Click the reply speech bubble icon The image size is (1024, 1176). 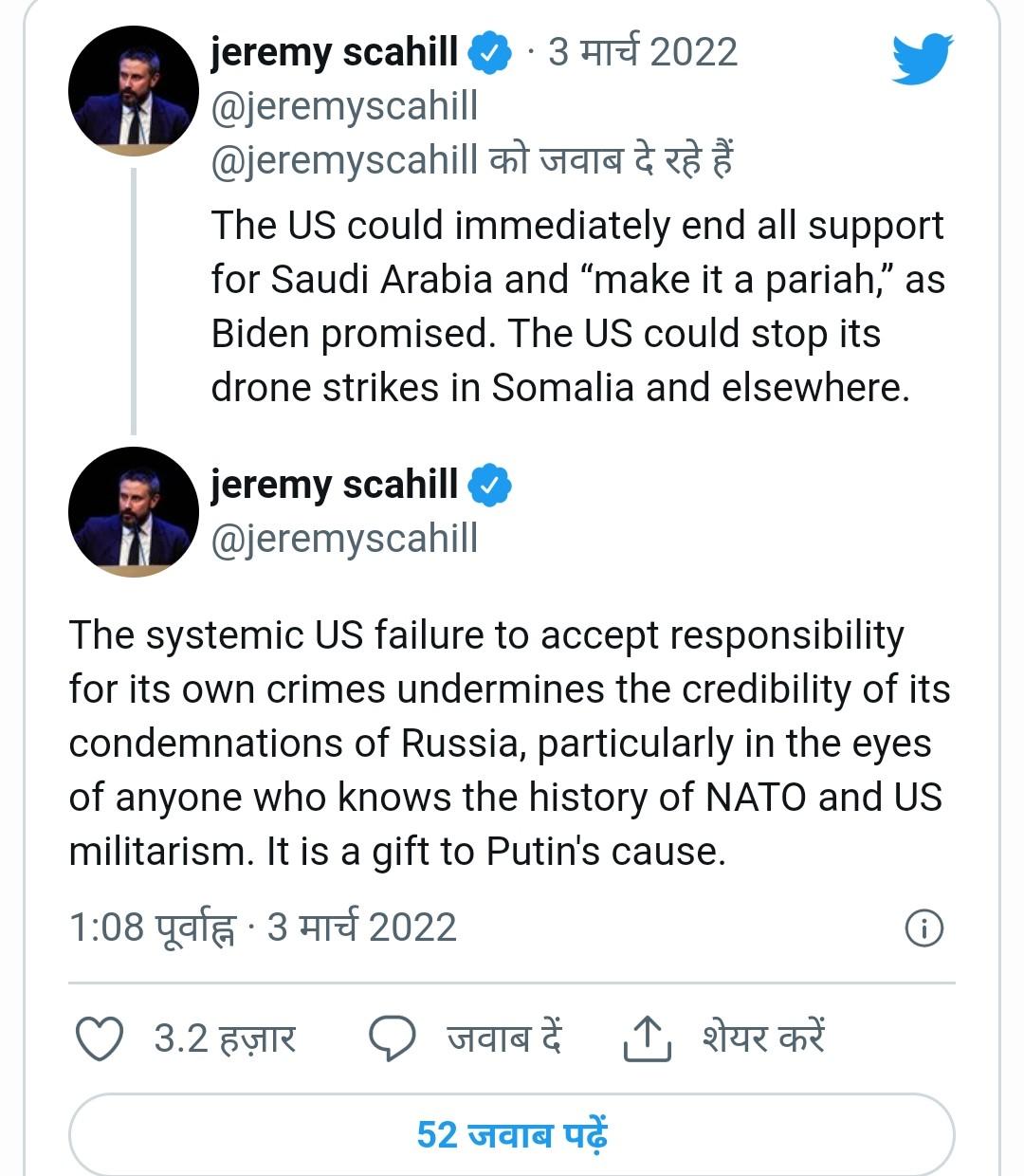(x=392, y=1038)
